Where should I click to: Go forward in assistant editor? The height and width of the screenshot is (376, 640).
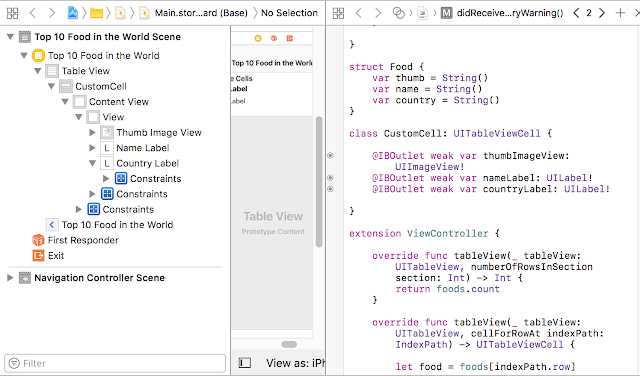click(x=378, y=13)
